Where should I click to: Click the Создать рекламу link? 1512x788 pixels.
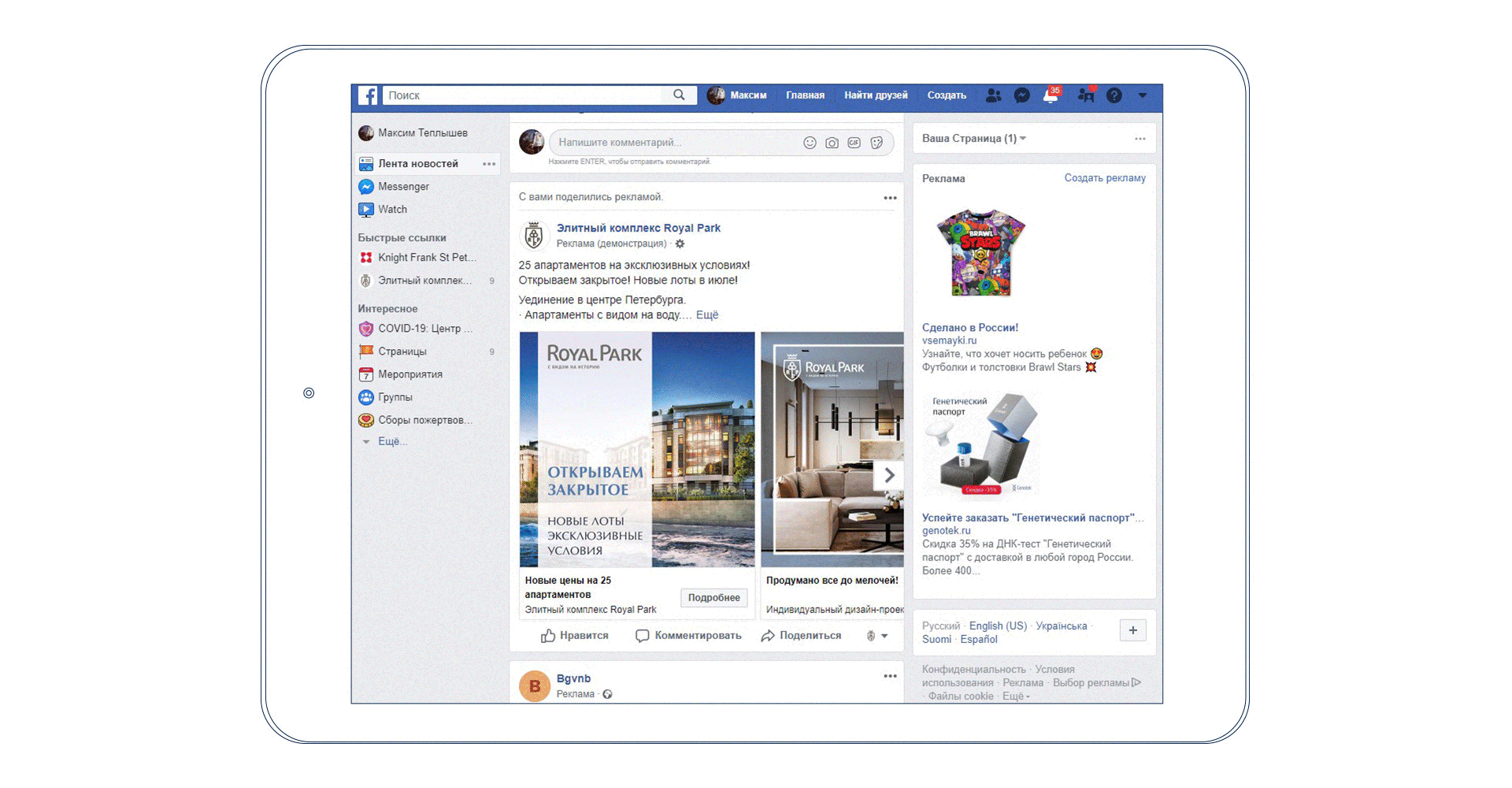[1105, 178]
